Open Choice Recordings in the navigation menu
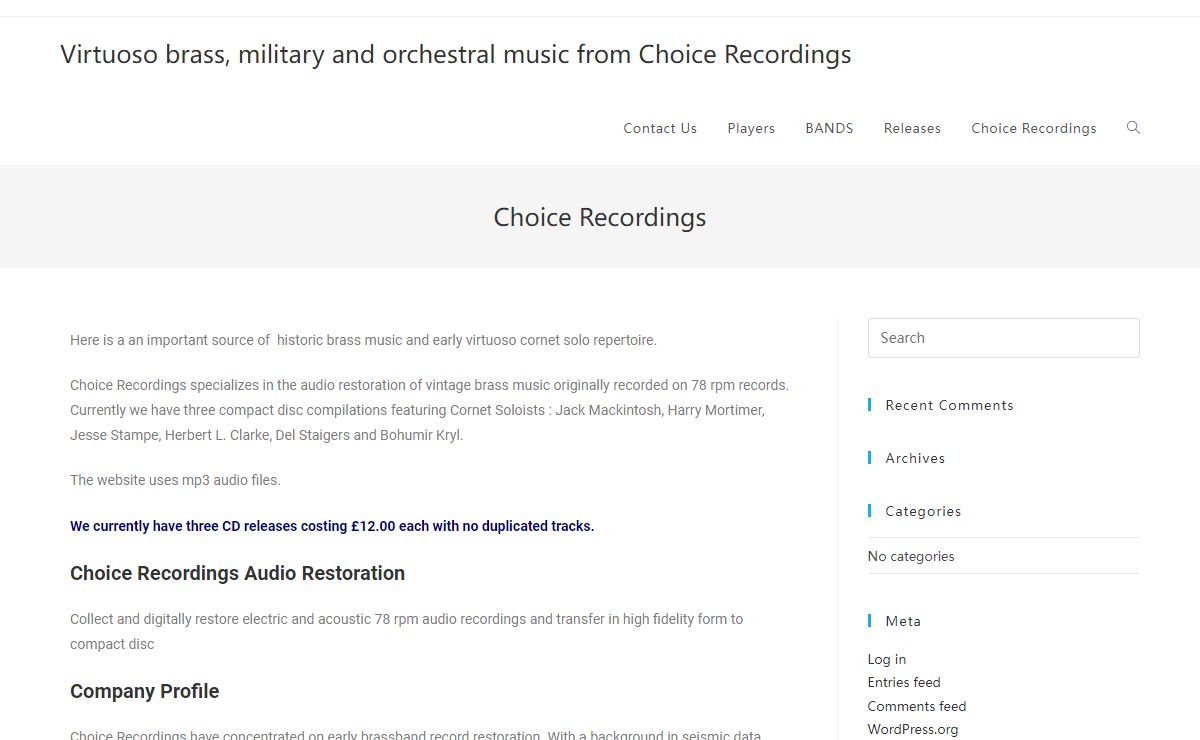 pos(1034,128)
